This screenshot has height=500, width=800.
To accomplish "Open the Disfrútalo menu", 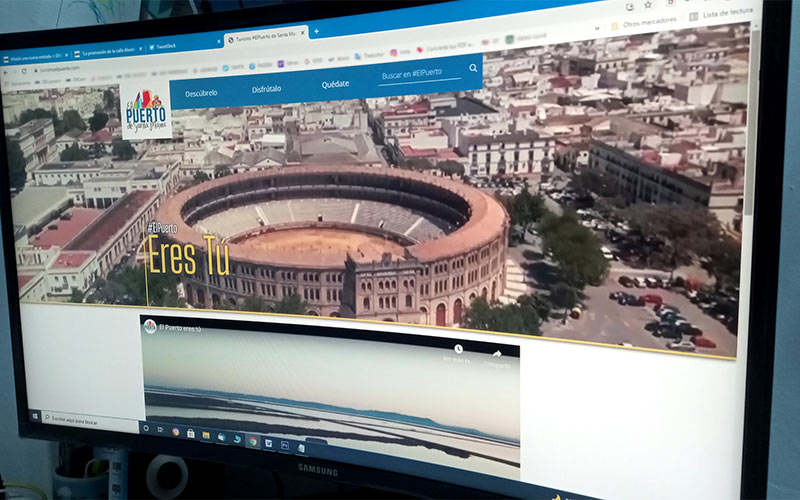I will pos(266,89).
